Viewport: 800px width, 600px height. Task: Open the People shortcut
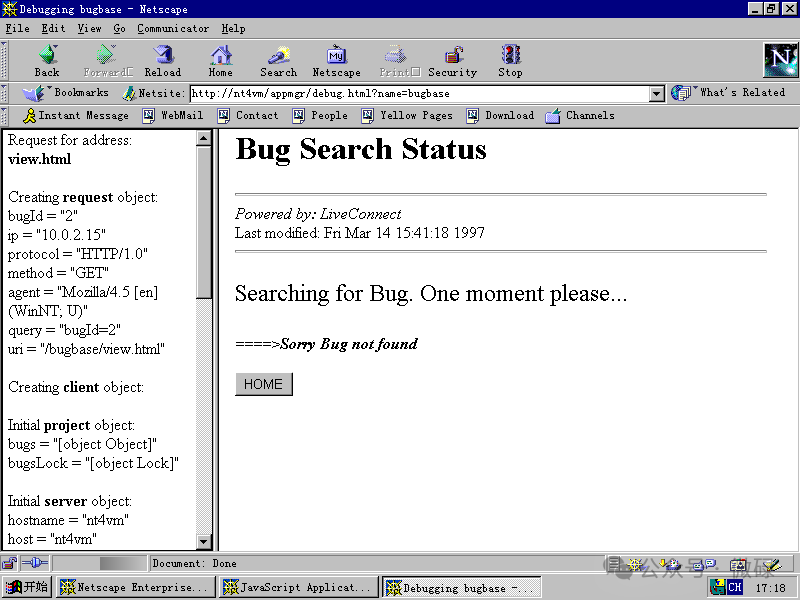point(320,116)
